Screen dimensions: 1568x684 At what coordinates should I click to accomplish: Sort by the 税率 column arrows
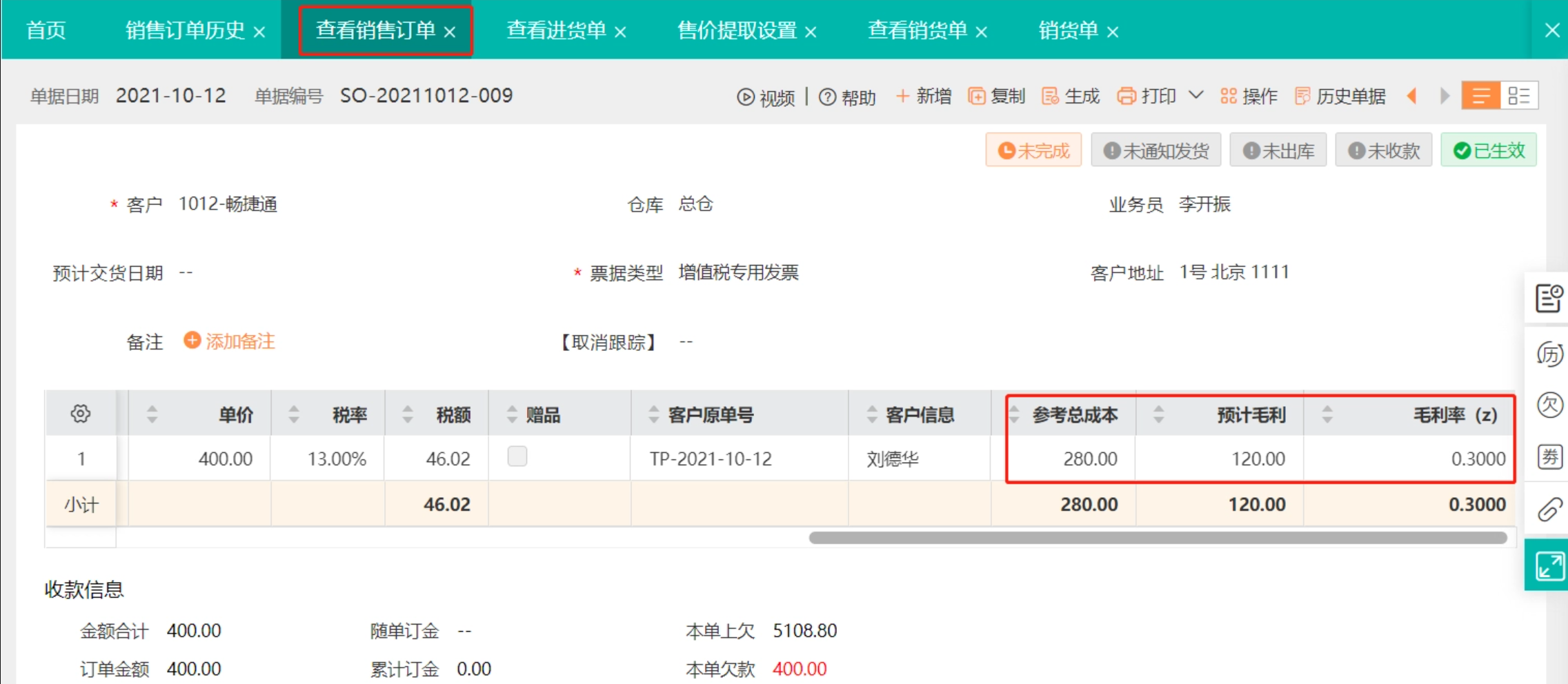(x=294, y=414)
